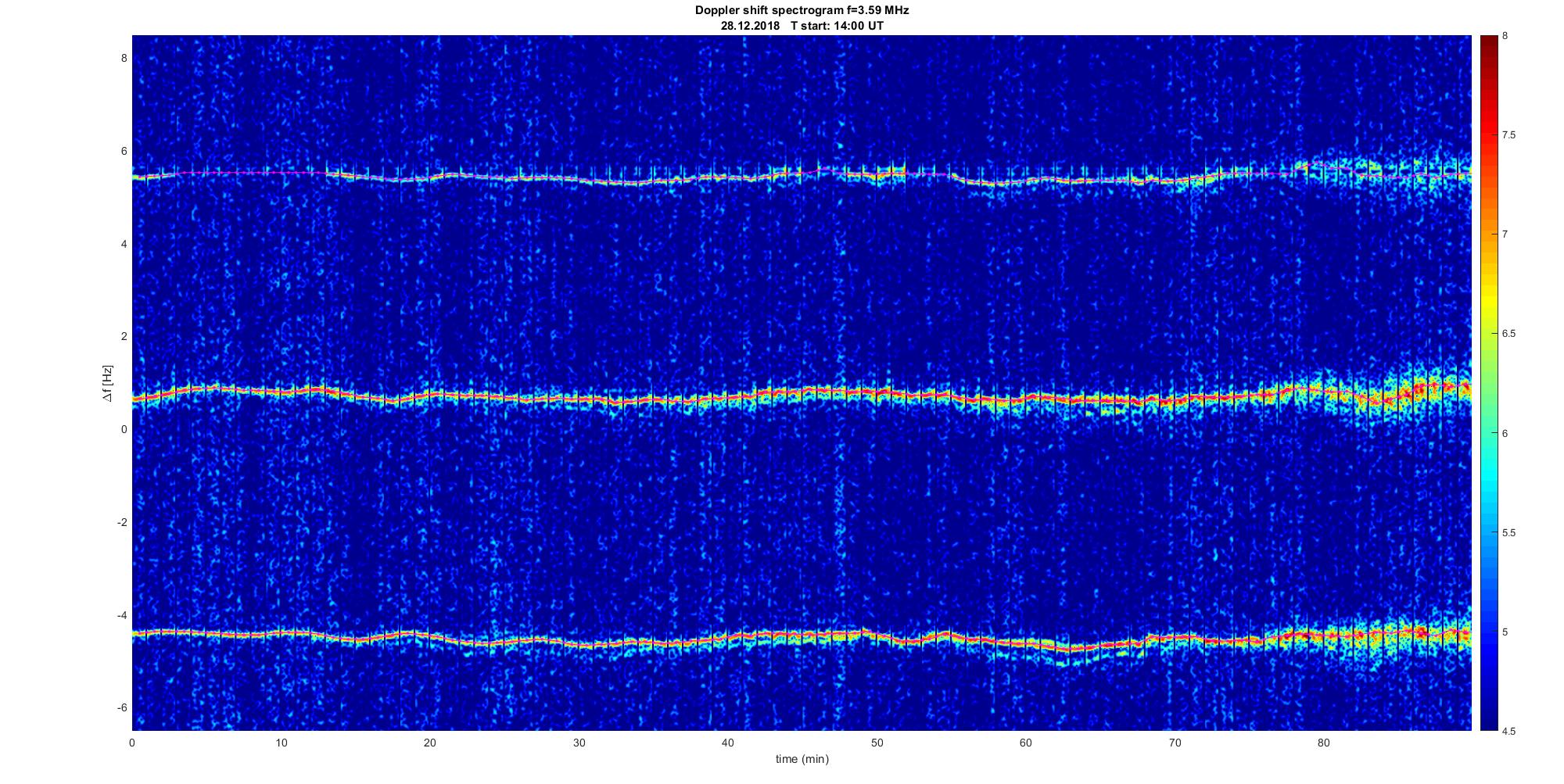Click colorbar tick label '5.5'

coord(1509,532)
